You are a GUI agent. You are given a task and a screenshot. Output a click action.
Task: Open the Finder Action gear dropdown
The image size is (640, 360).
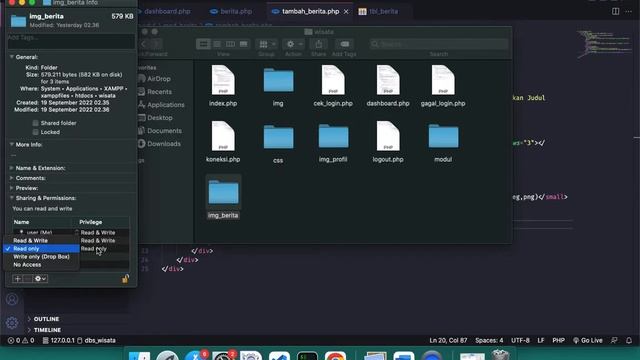point(294,44)
